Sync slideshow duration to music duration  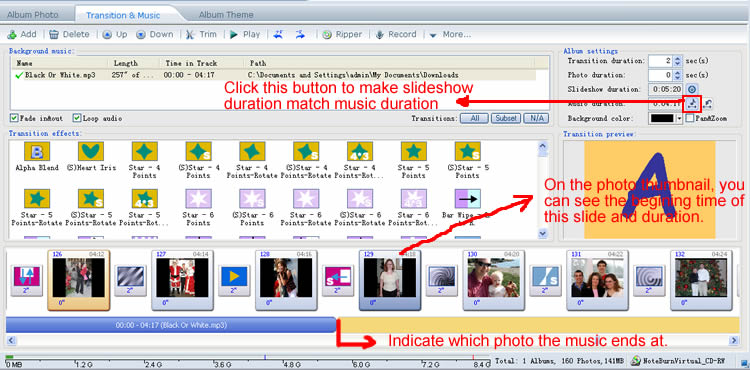coord(691,104)
